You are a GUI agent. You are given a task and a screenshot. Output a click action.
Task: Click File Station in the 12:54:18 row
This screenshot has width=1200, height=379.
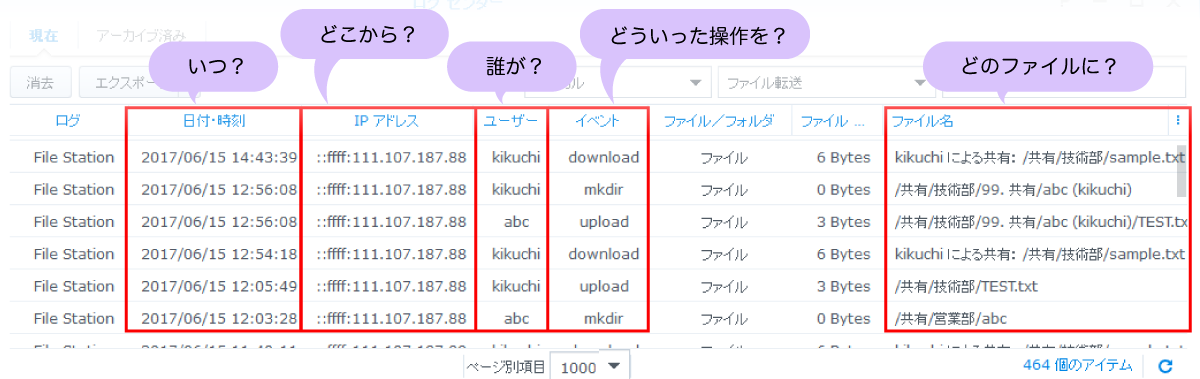click(74, 253)
